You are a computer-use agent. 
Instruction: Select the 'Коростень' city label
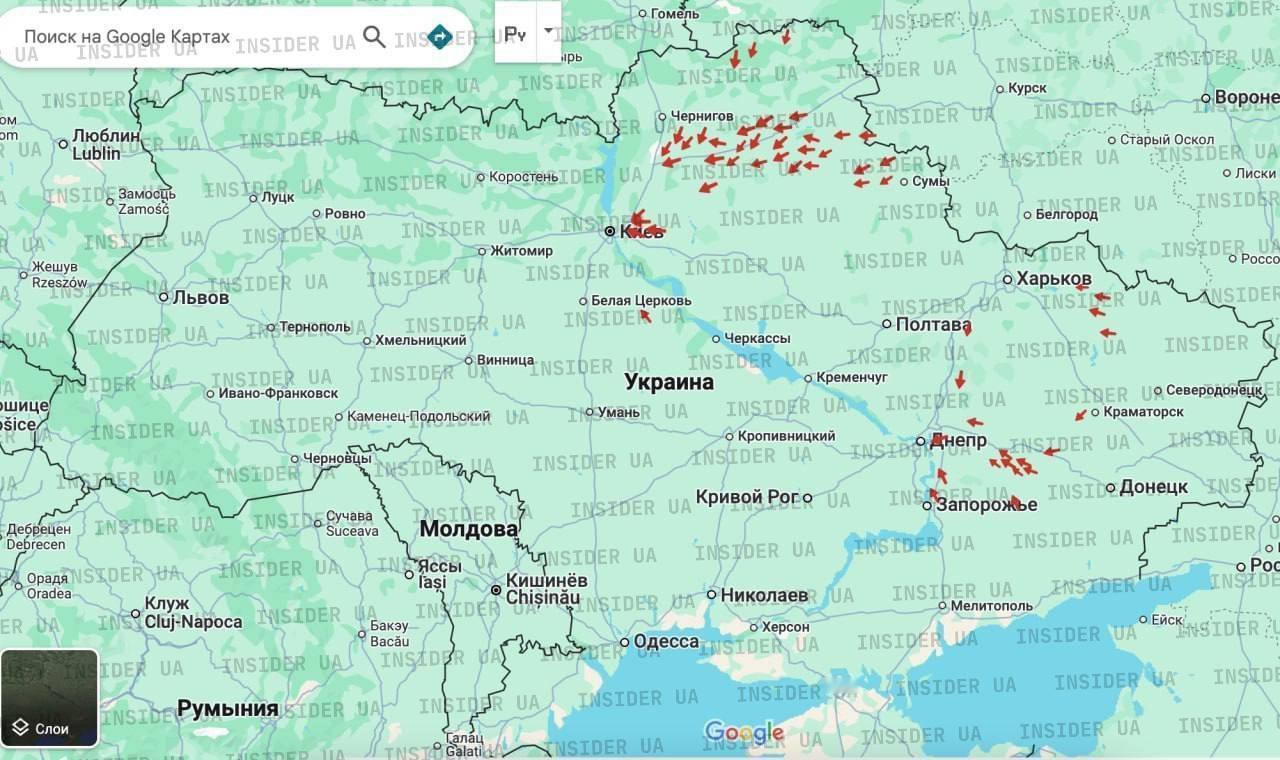point(524,177)
